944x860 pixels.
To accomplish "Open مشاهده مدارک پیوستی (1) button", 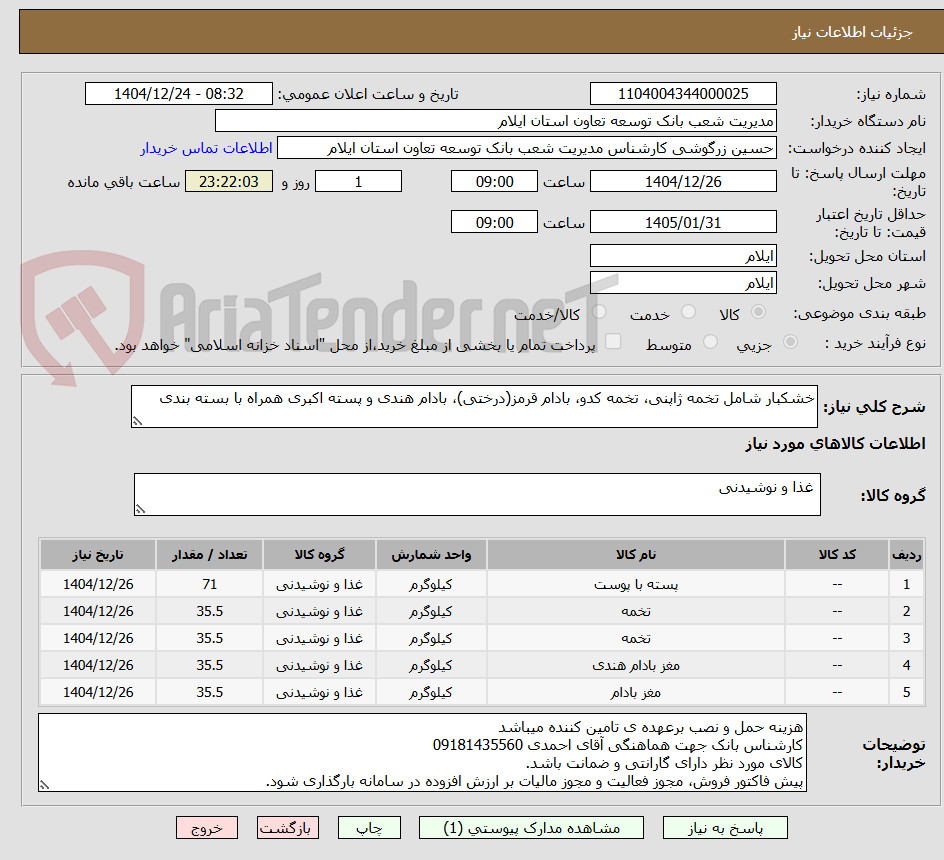I will (531, 828).
